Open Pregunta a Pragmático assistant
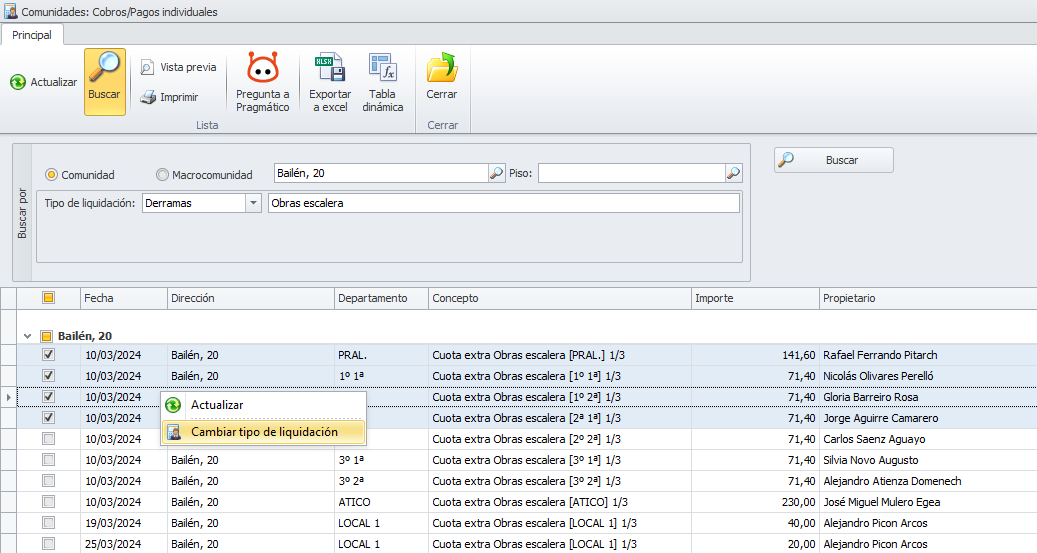Viewport: 1037px width, 553px height. (263, 82)
